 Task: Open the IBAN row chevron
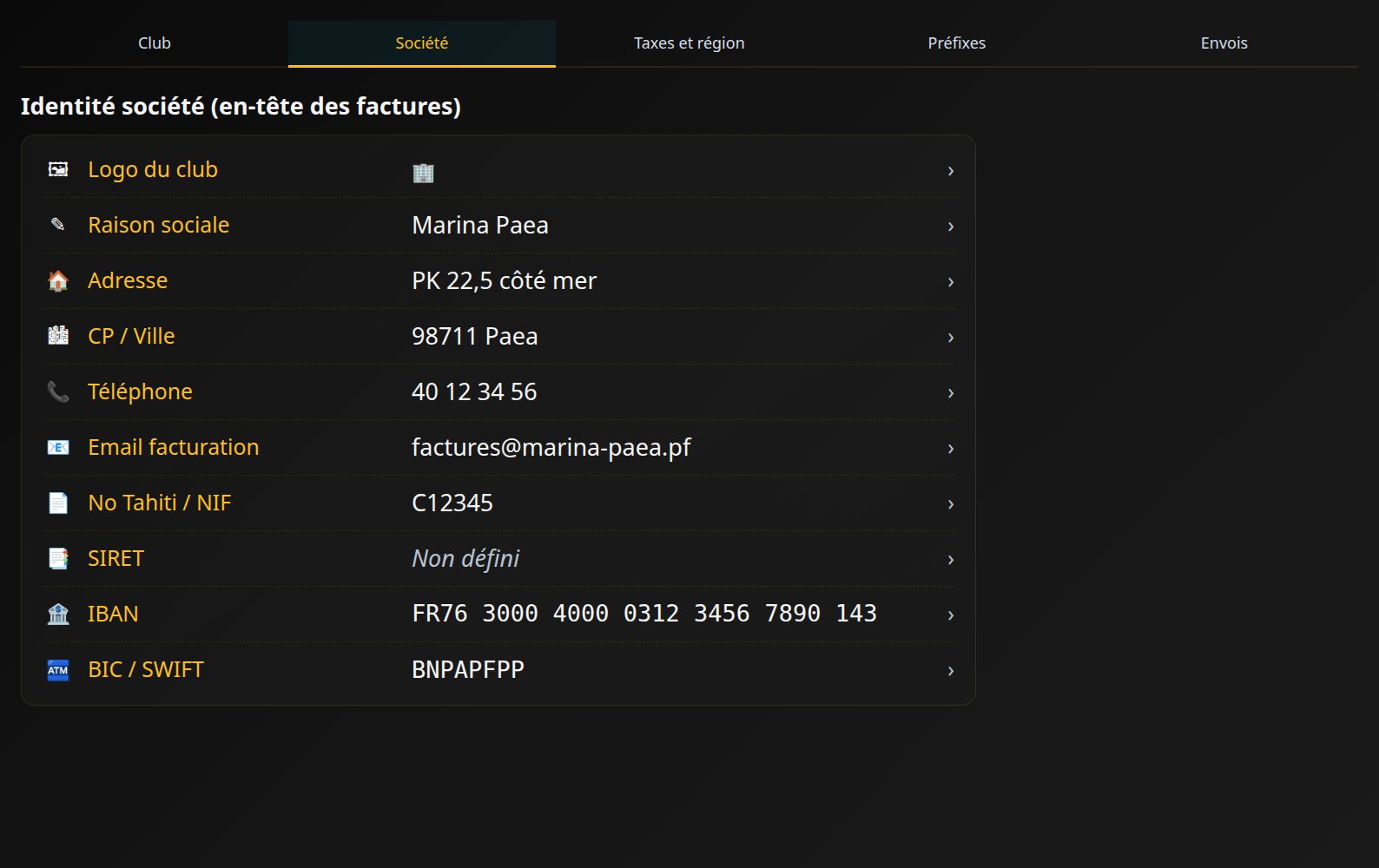pyautogui.click(x=951, y=615)
